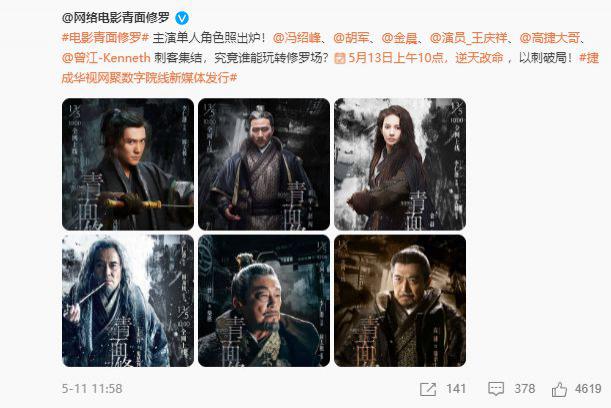The height and width of the screenshot is (408, 611).
Task: Open the top-middle poster of armored older man
Action: click(x=264, y=164)
